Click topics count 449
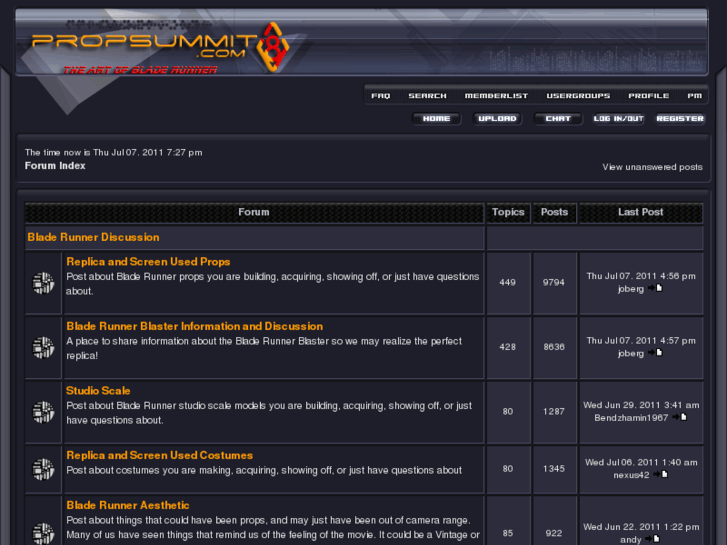727x545 pixels. pyautogui.click(x=508, y=282)
